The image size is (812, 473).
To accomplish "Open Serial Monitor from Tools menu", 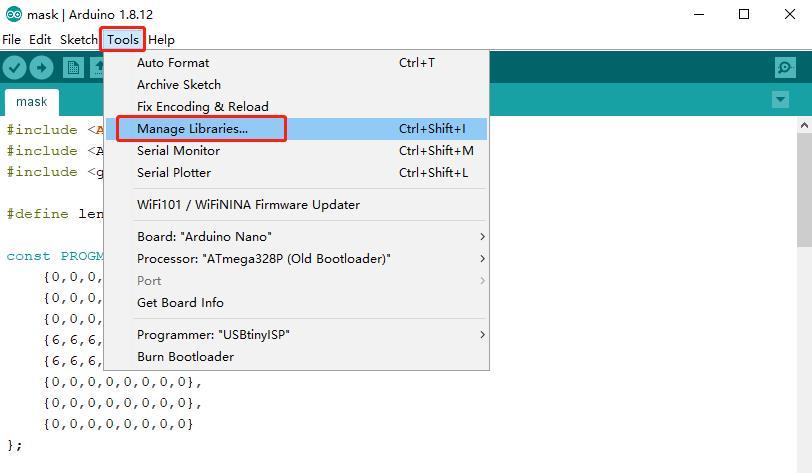I will (296, 151).
